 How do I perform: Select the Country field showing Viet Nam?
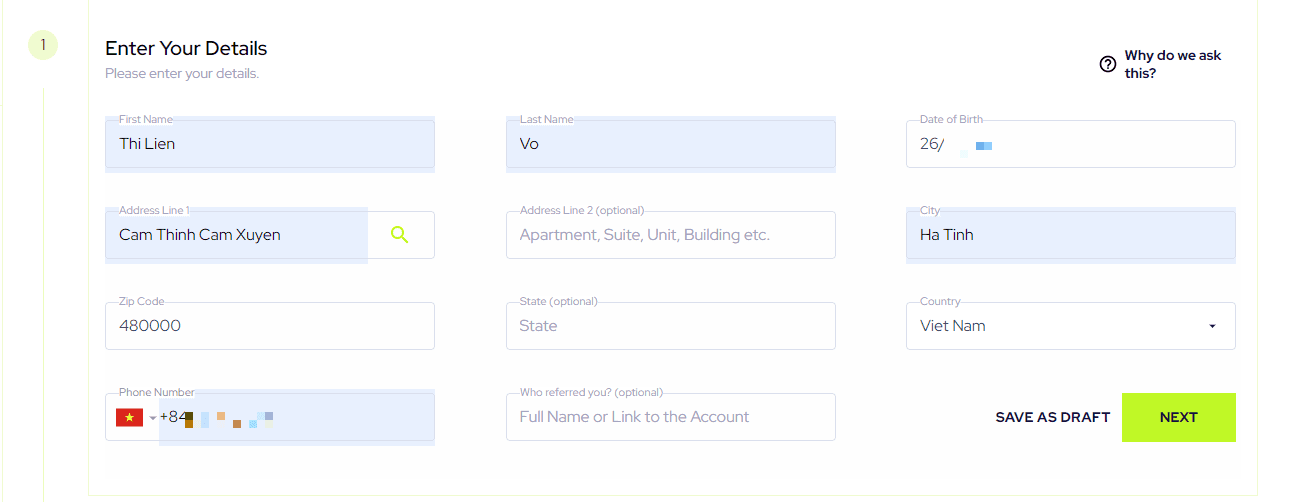coord(1071,326)
